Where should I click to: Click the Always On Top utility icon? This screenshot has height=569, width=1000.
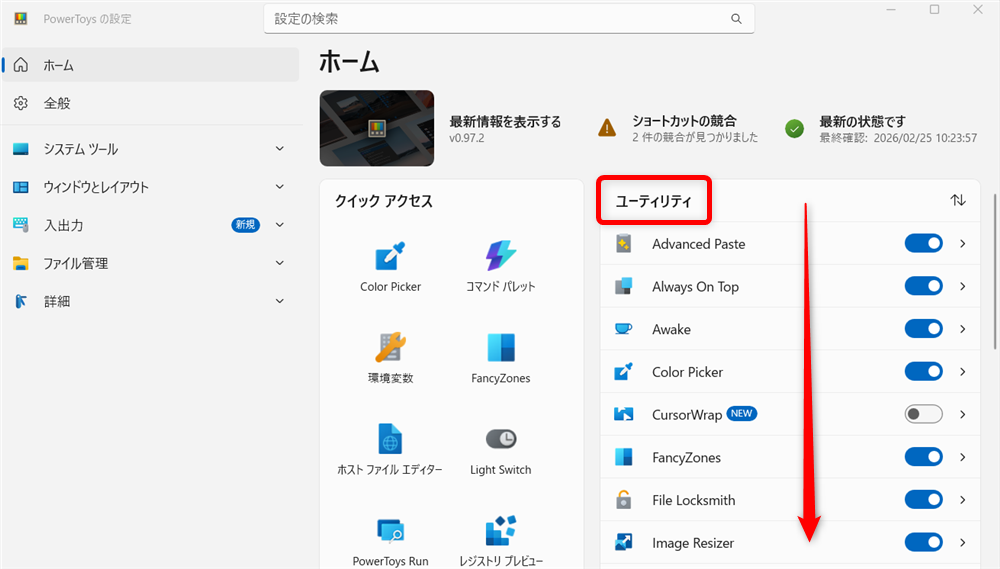click(x=623, y=286)
